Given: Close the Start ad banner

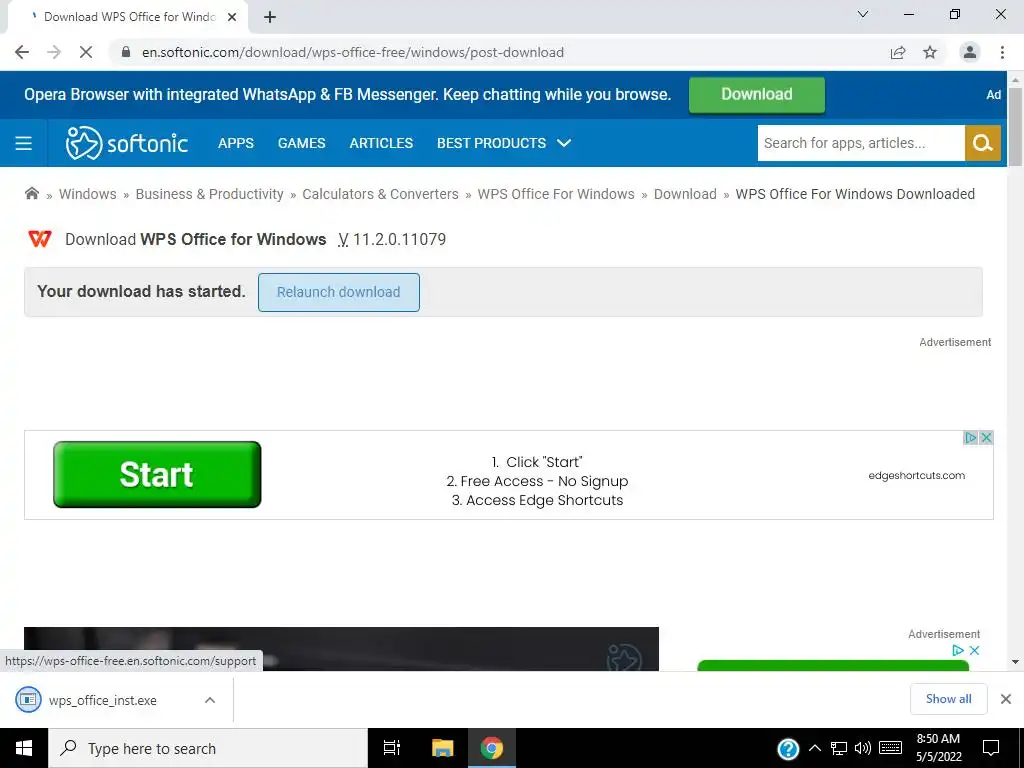Looking at the screenshot, I should click(986, 438).
